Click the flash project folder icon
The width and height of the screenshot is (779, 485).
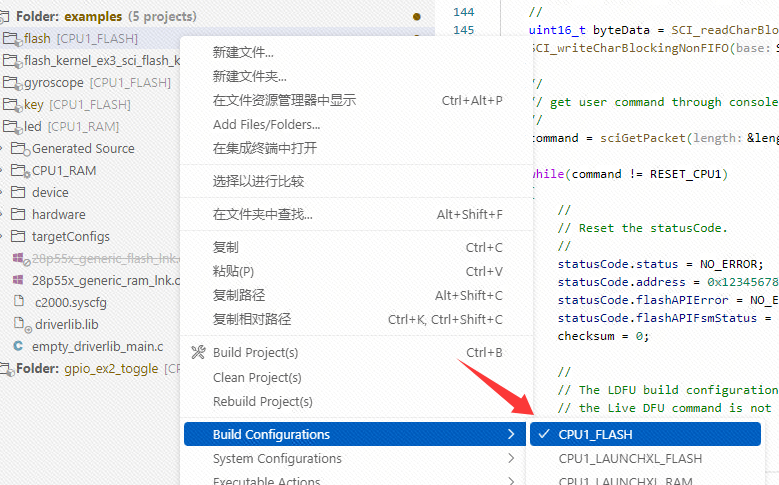pyautogui.click(x=12, y=39)
